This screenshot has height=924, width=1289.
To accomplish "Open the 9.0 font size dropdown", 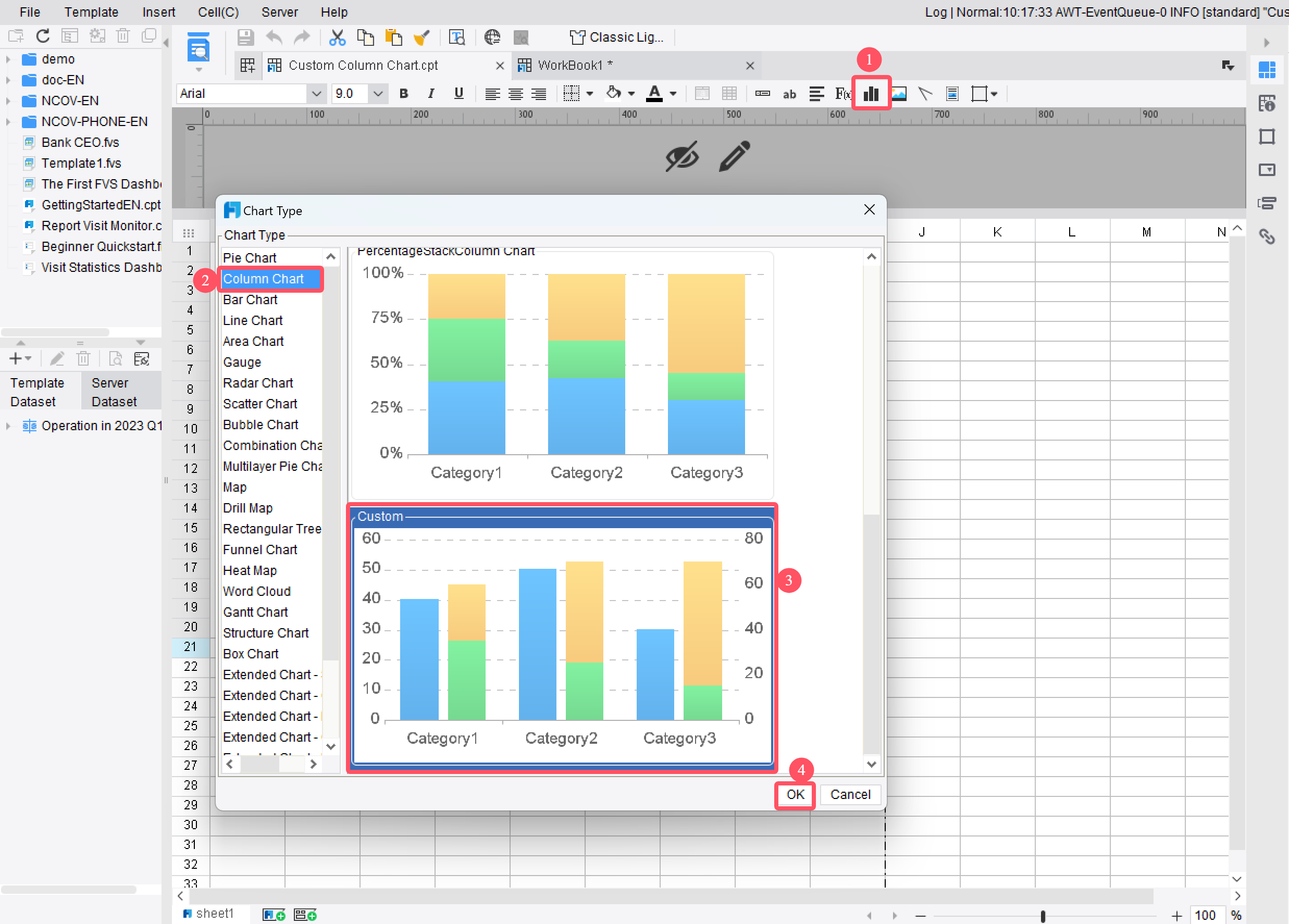I will pyautogui.click(x=378, y=94).
